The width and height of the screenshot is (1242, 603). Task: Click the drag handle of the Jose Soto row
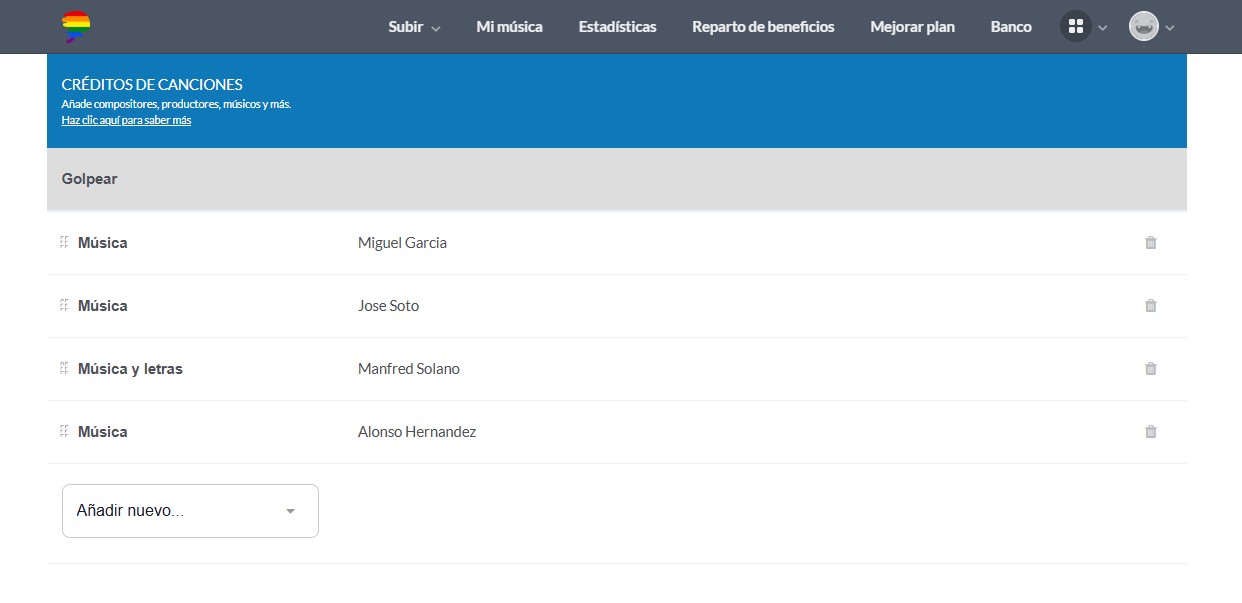tap(64, 305)
